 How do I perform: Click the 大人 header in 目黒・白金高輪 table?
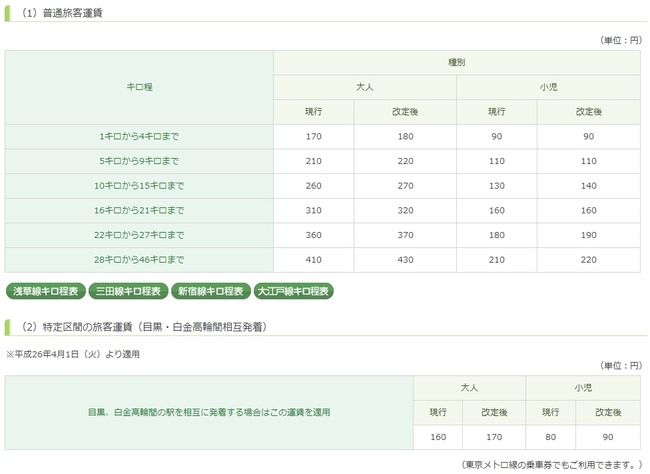tap(469, 388)
